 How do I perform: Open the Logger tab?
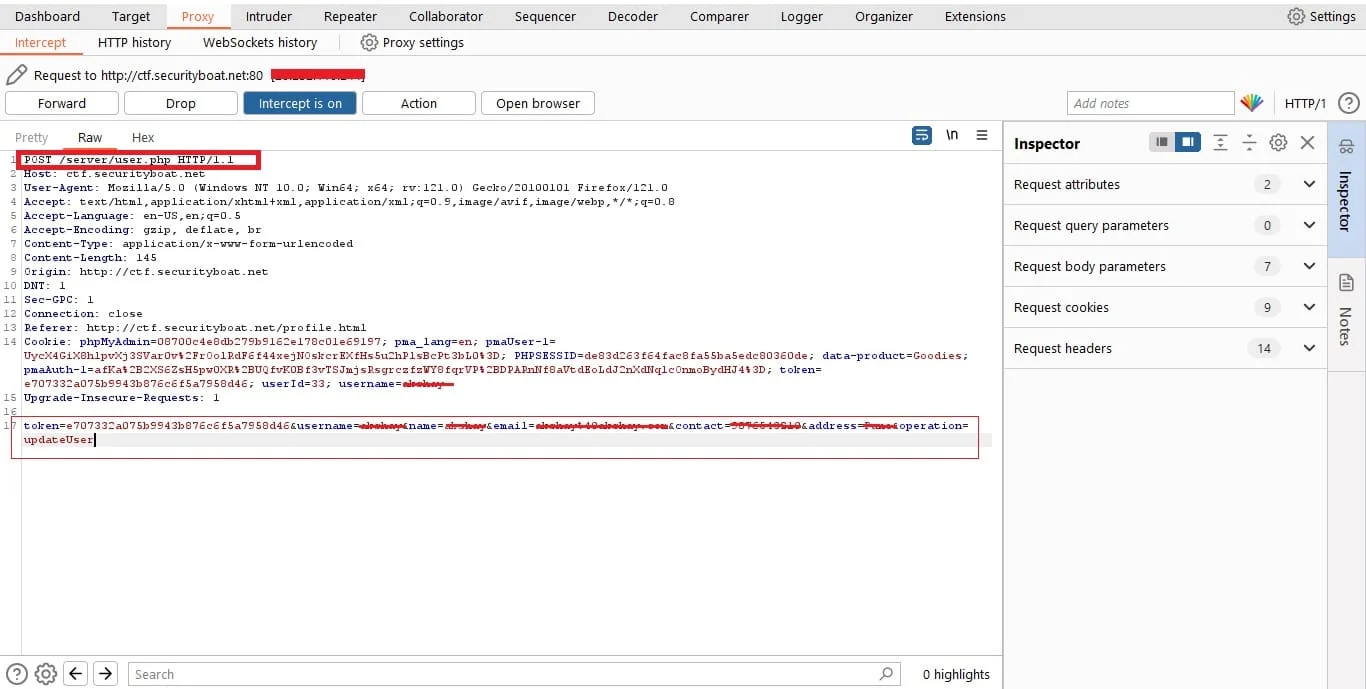tap(802, 16)
